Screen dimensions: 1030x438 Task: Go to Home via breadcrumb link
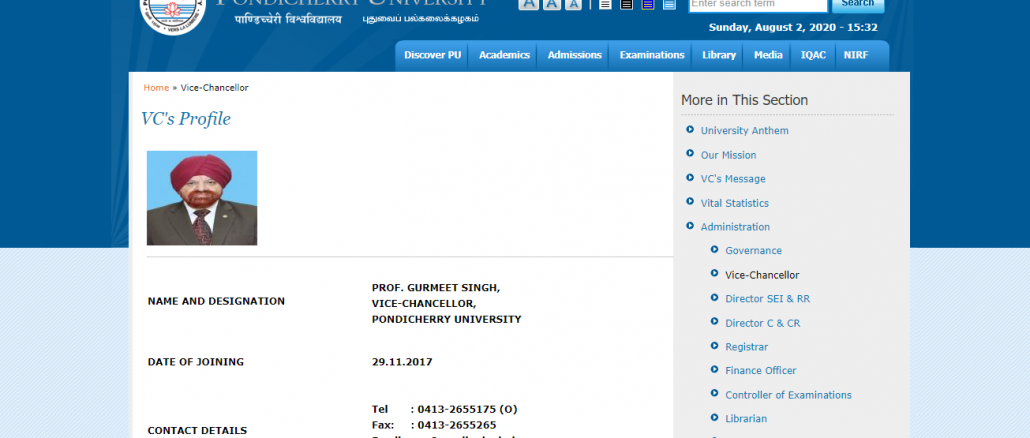click(156, 88)
